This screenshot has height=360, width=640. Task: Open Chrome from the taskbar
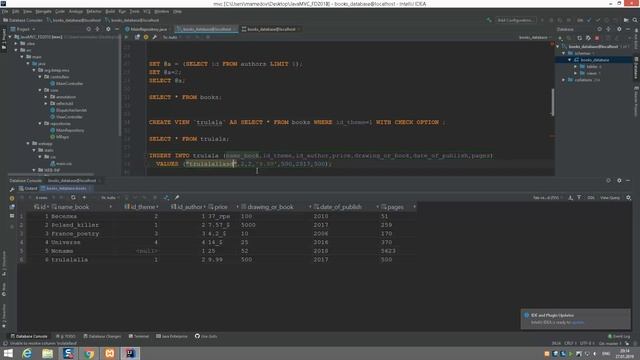(x=89, y=353)
